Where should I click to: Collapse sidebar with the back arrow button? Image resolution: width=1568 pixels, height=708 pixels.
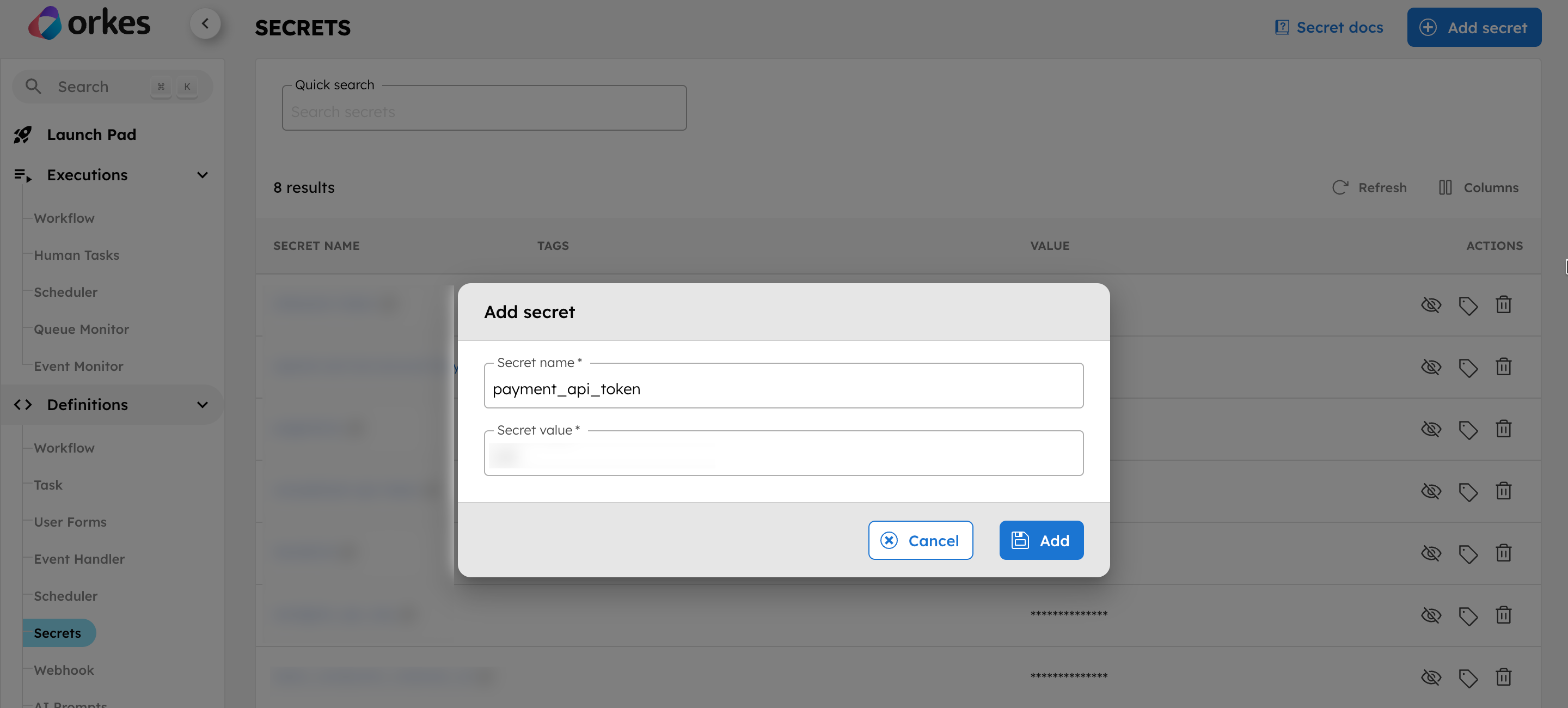(205, 24)
